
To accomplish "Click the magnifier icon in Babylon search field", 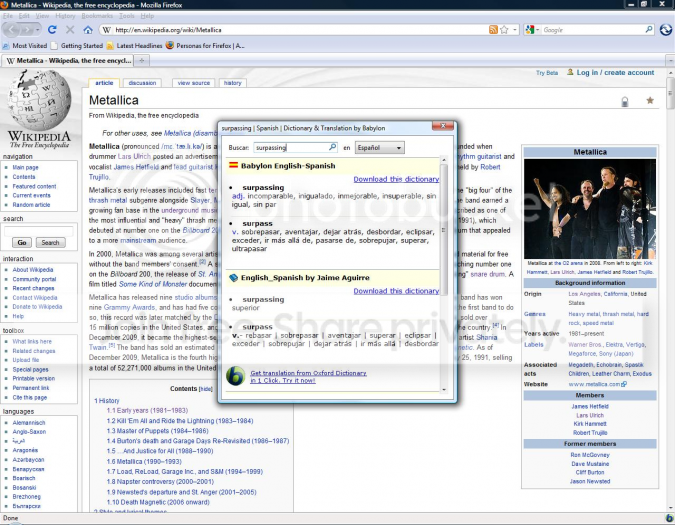I will [x=332, y=147].
